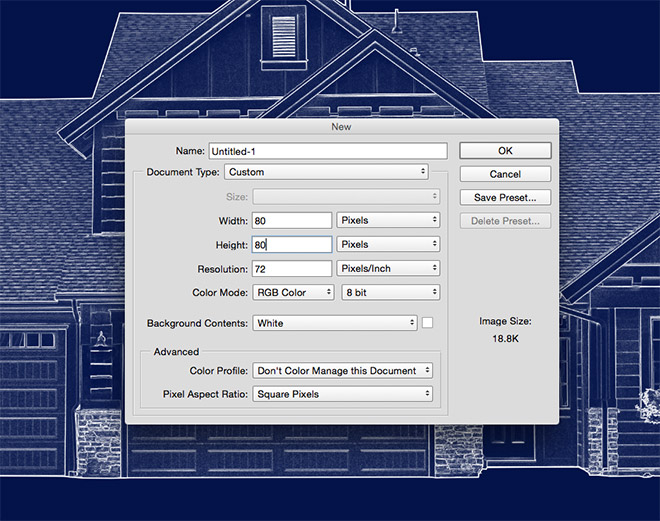Click the Save Preset button
Screen dimensions: 660x521
(x=505, y=198)
